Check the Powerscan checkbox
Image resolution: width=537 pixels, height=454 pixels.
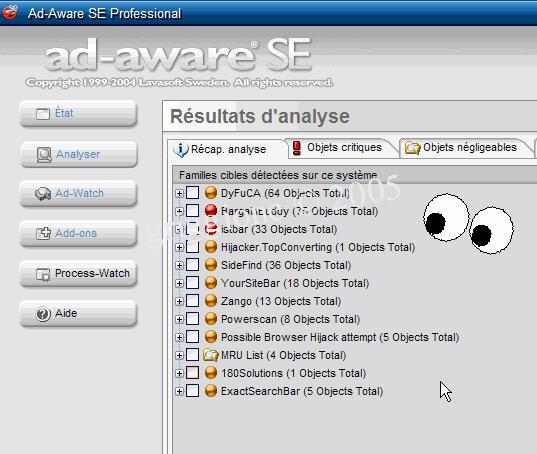[192, 319]
